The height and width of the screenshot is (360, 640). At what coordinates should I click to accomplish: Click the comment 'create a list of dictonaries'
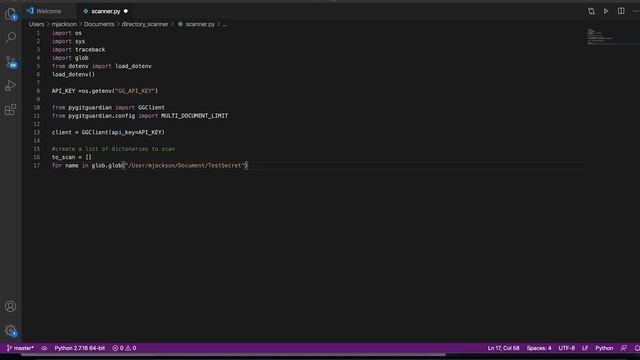pos(113,149)
